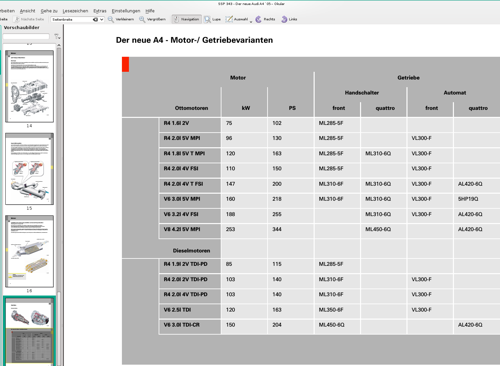
Task: Click the thumbnail search input field
Action: [x=26, y=36]
